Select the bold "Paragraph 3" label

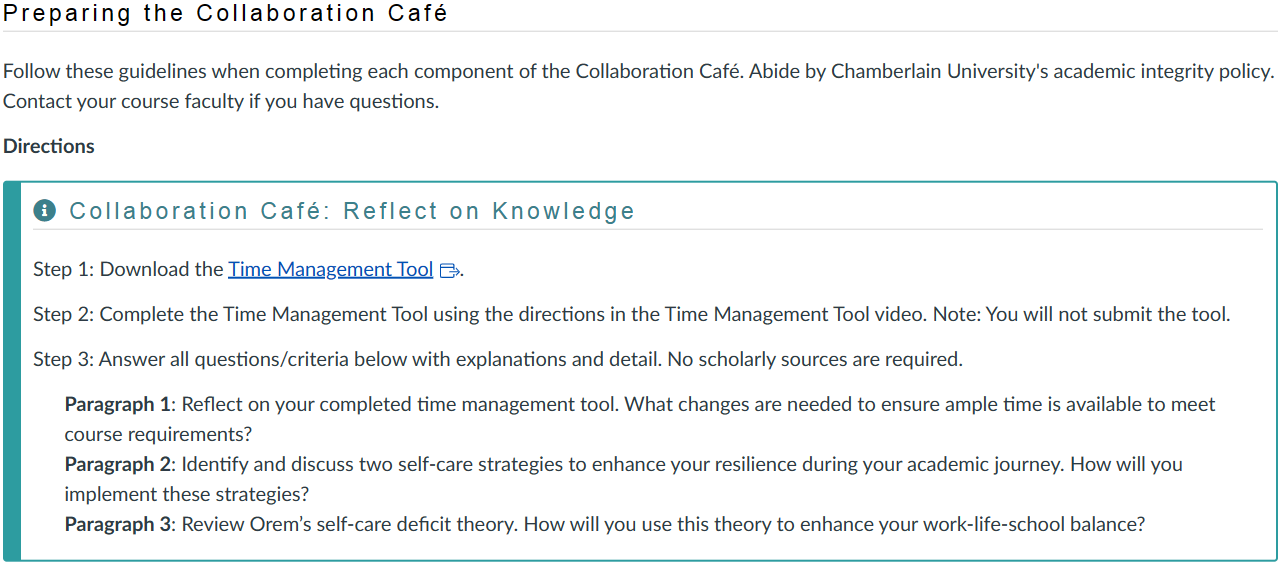click(x=117, y=525)
